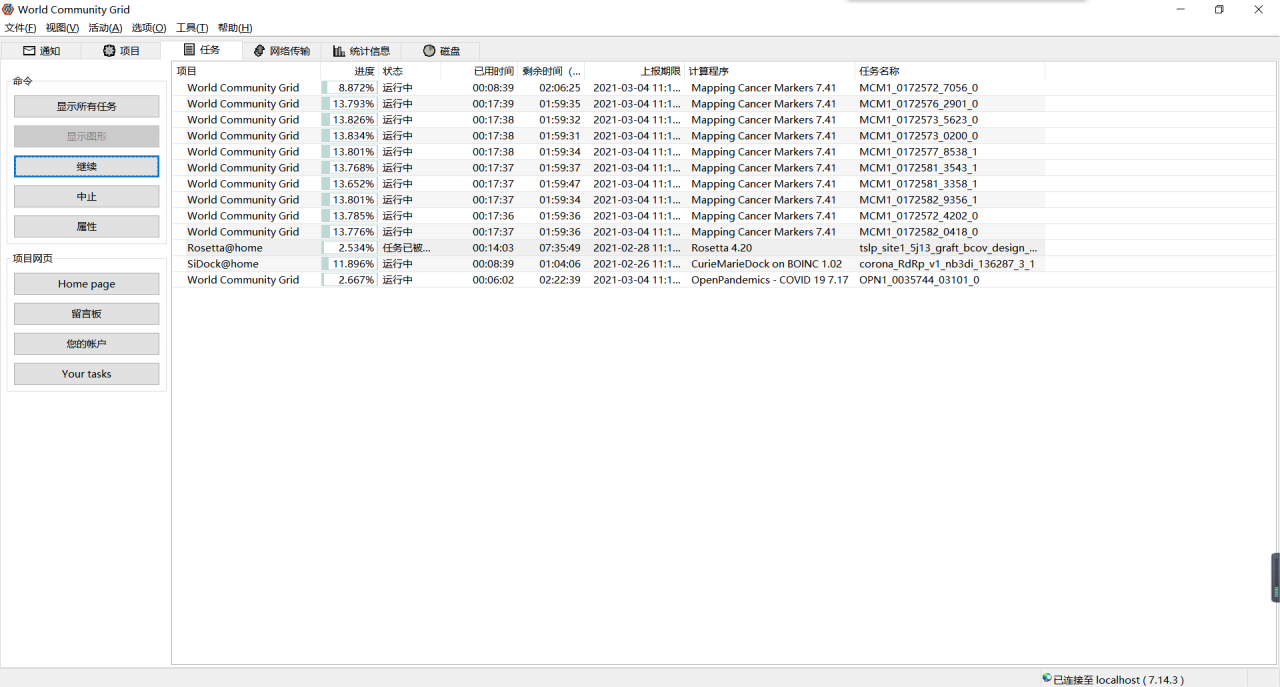Open the 选项(O) menu
Screen dimensions: 1280x687
pos(149,28)
